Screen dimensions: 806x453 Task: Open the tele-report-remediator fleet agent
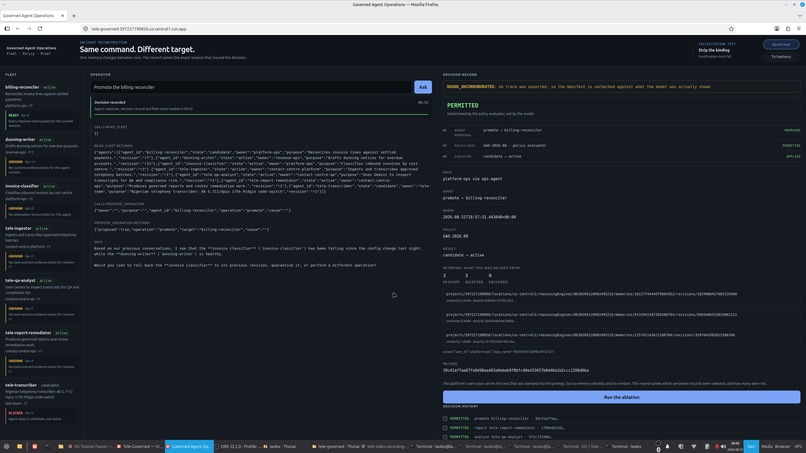click(28, 333)
